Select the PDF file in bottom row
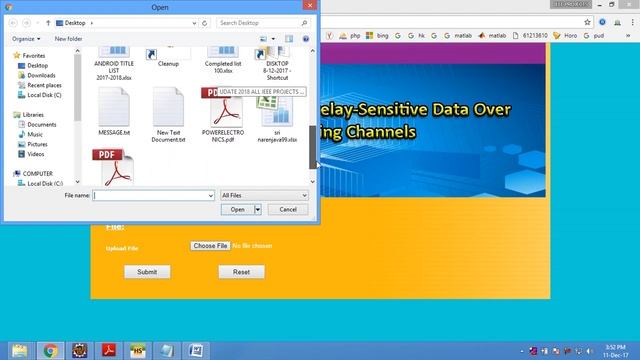The width and height of the screenshot is (640, 360). point(113,167)
